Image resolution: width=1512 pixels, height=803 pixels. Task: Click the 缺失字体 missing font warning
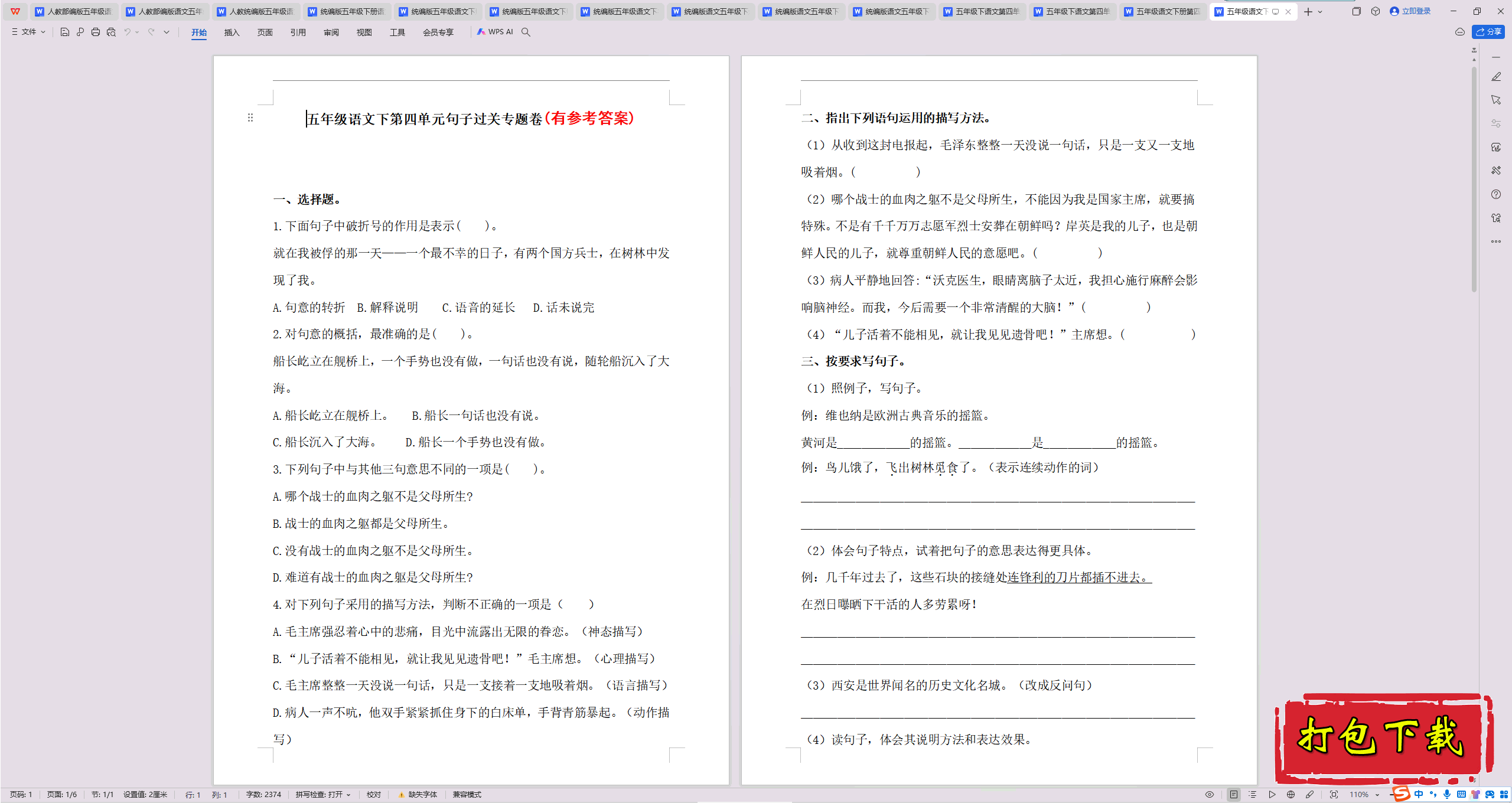pyautogui.click(x=418, y=795)
